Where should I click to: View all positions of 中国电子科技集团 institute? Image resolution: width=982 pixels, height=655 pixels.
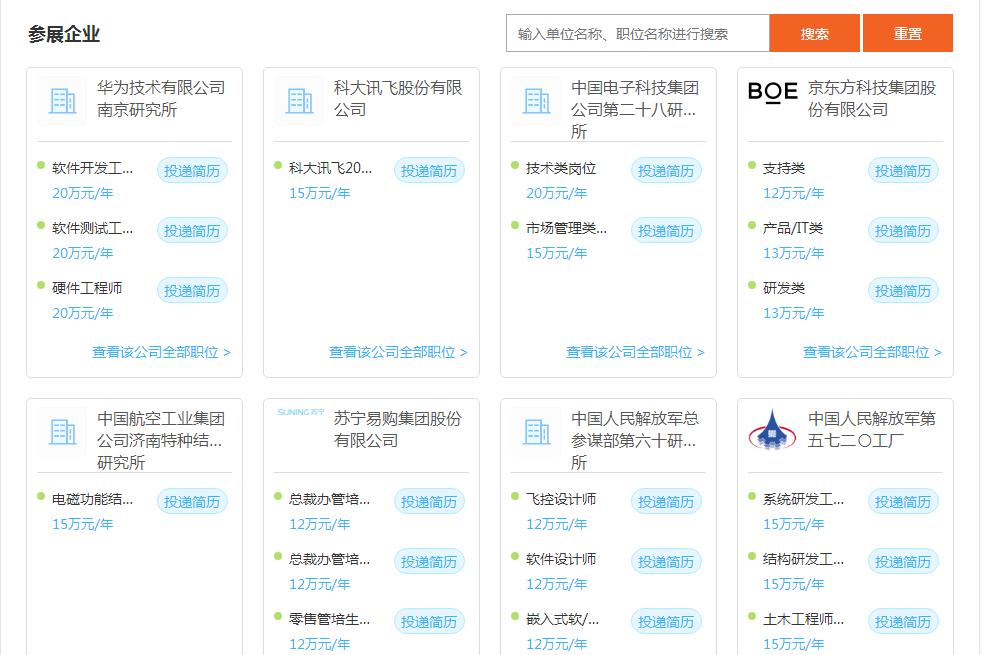click(635, 353)
